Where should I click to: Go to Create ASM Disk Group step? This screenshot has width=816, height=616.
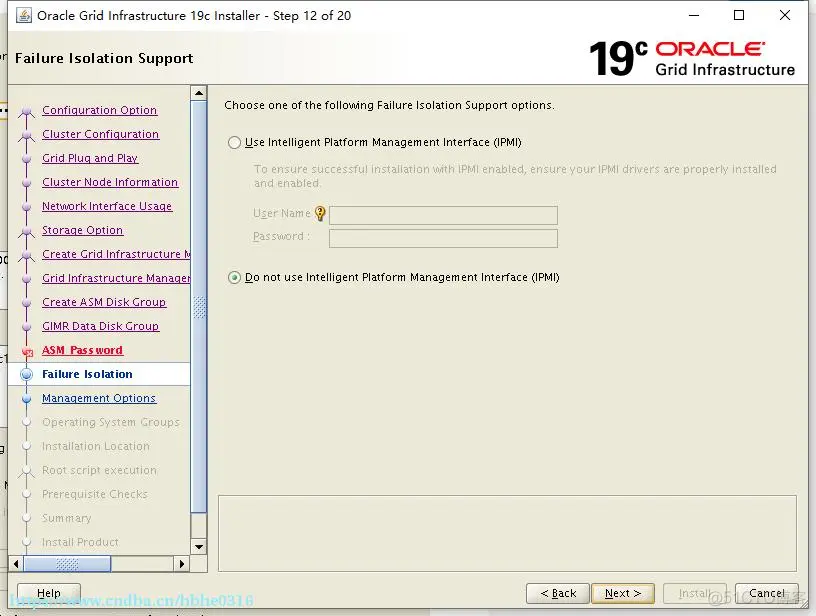[104, 302]
